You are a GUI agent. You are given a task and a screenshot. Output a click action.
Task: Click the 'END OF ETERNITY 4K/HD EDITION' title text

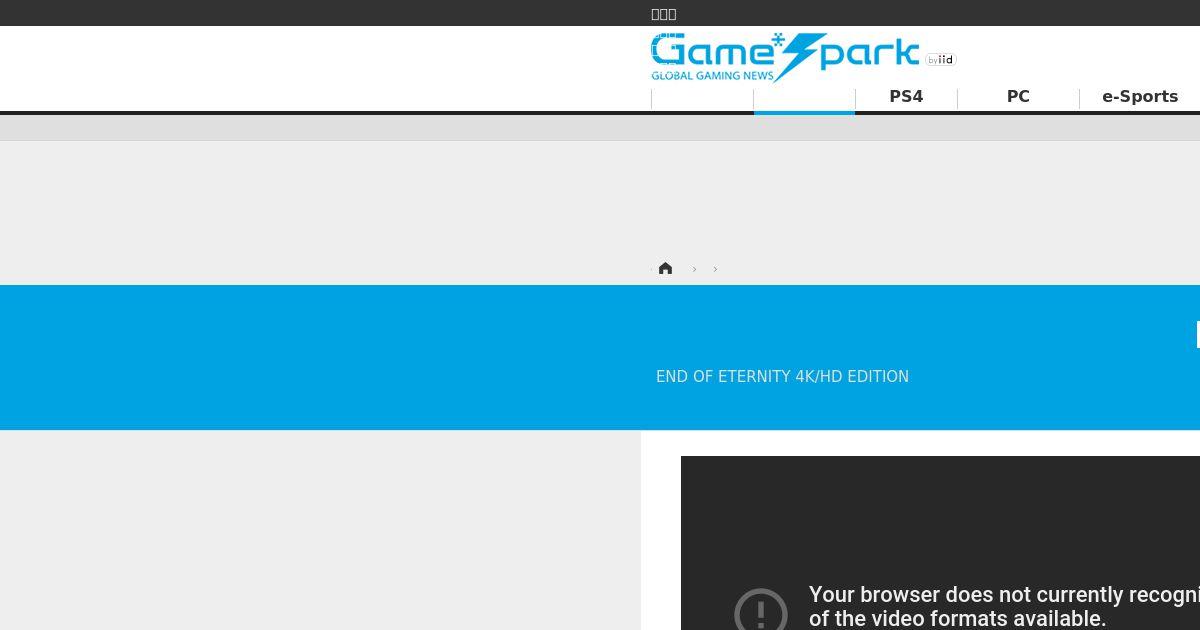click(x=782, y=377)
